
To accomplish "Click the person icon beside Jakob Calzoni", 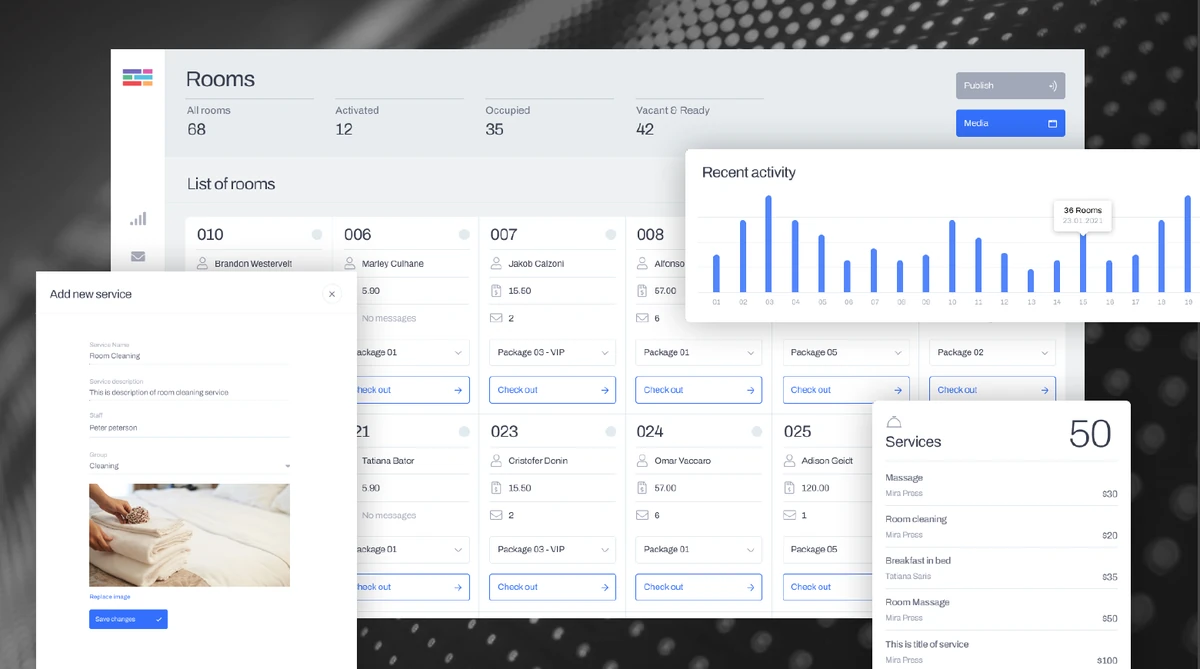I will point(496,263).
